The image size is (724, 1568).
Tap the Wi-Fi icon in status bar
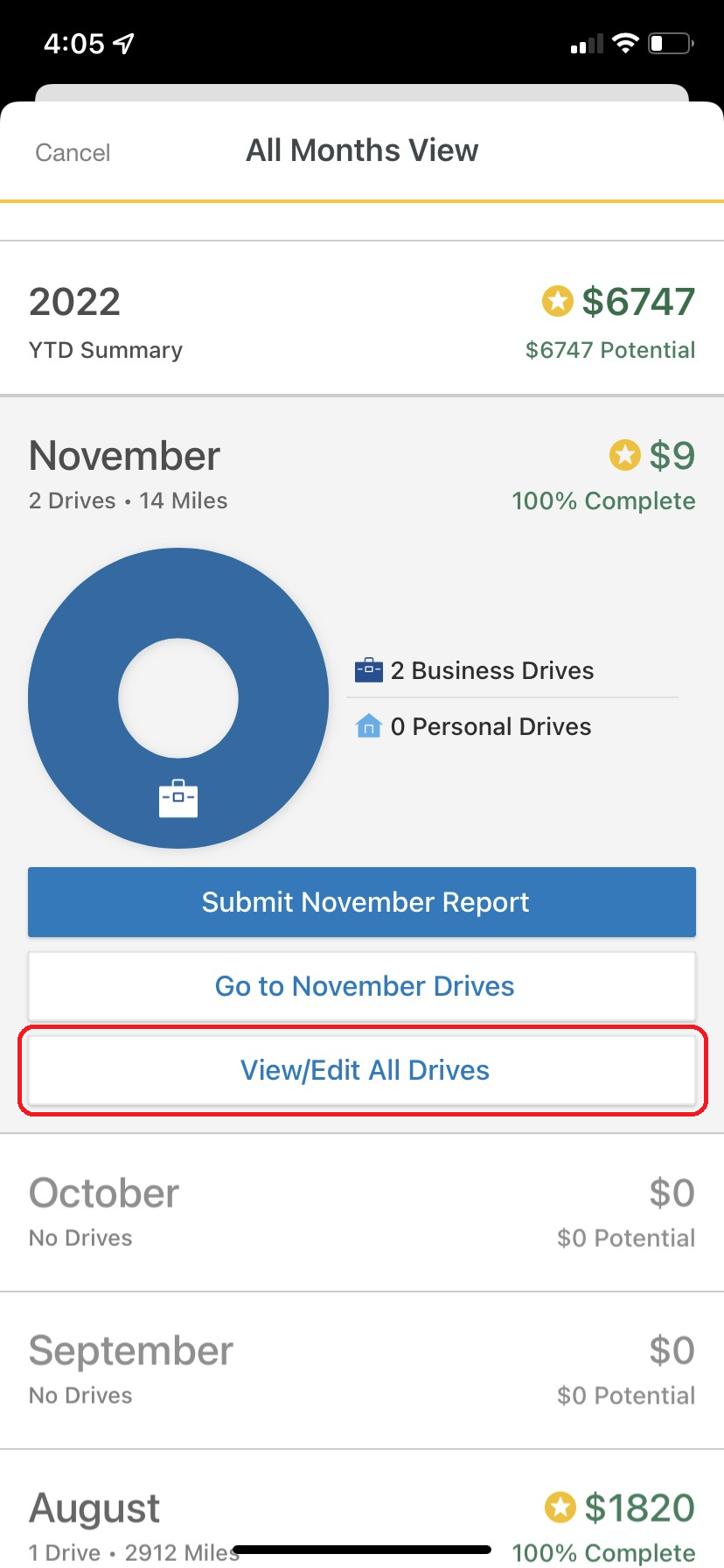[625, 43]
